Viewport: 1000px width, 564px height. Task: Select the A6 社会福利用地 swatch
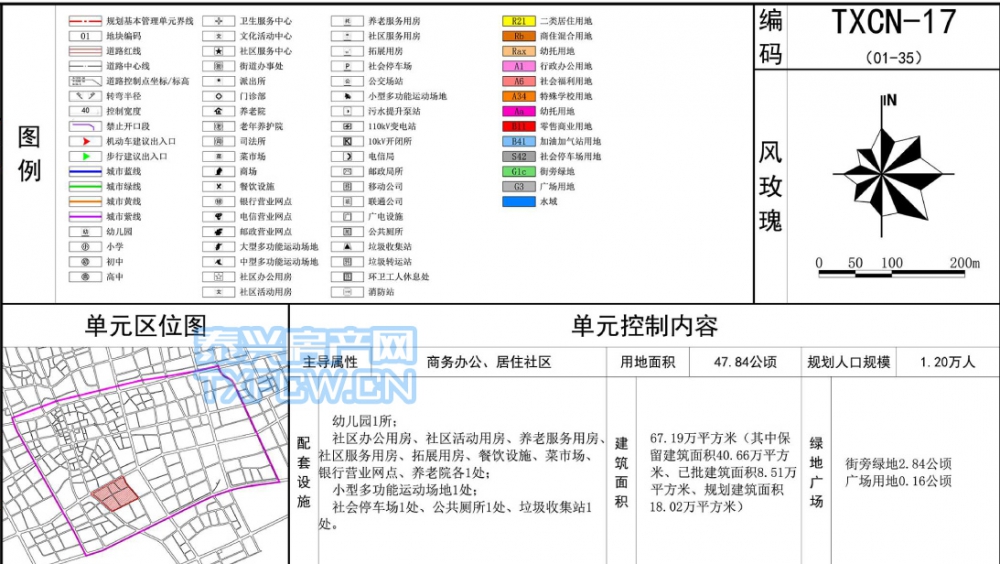click(x=519, y=81)
